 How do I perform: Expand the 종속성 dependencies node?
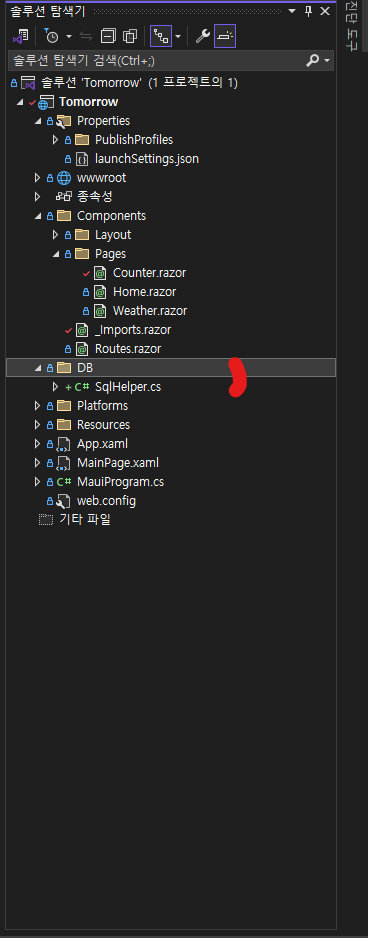[x=38, y=197]
